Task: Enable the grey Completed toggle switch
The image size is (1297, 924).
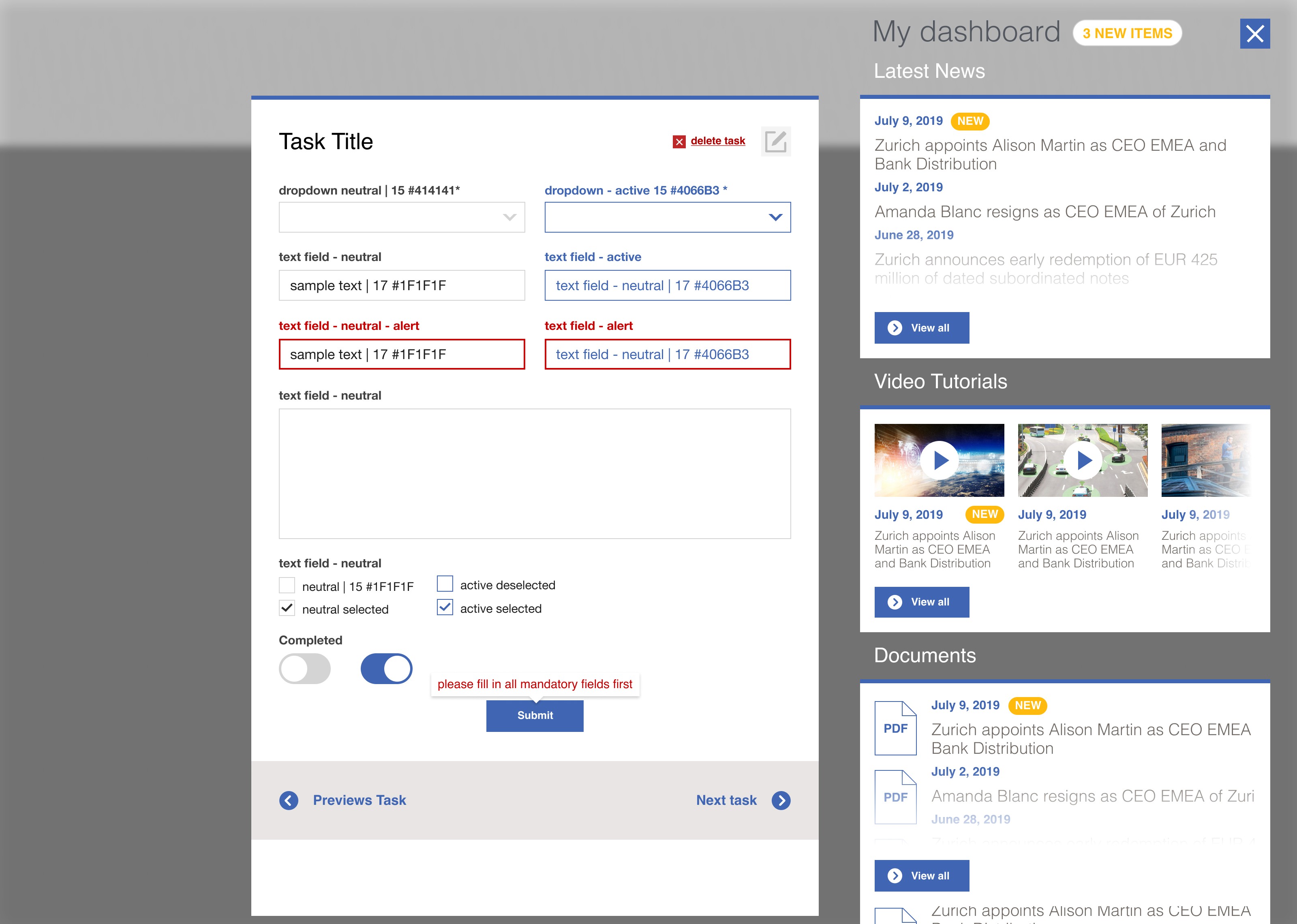Action: tap(305, 669)
